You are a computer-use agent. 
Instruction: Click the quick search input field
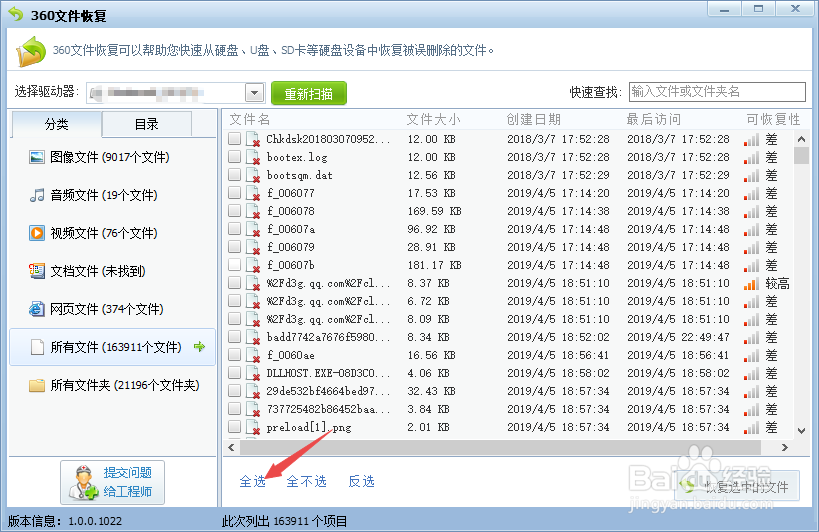(x=717, y=92)
